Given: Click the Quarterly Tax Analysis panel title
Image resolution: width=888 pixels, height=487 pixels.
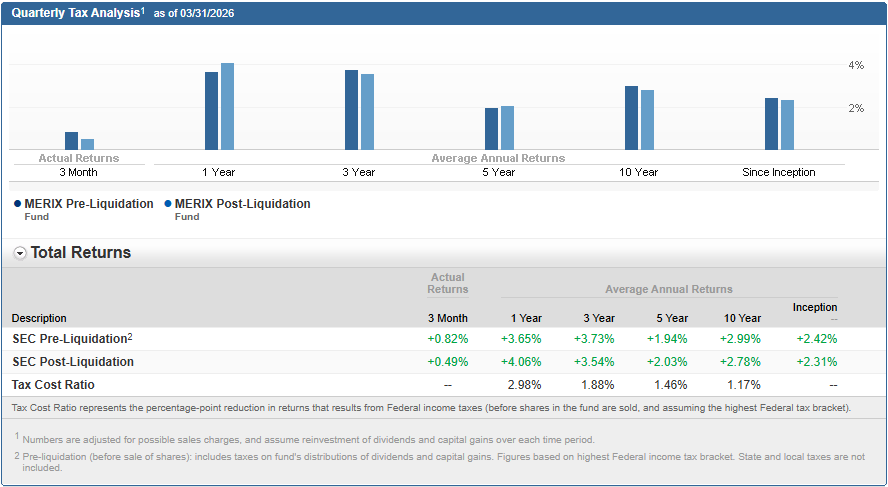Looking at the screenshot, I should click(x=76, y=12).
